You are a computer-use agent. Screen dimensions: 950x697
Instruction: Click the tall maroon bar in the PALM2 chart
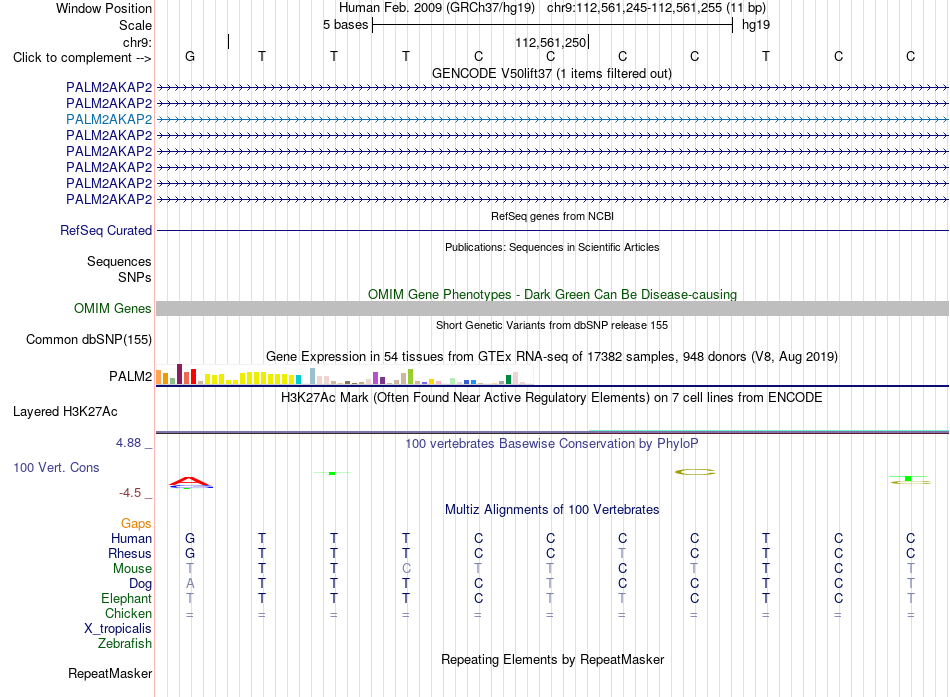coord(179,374)
